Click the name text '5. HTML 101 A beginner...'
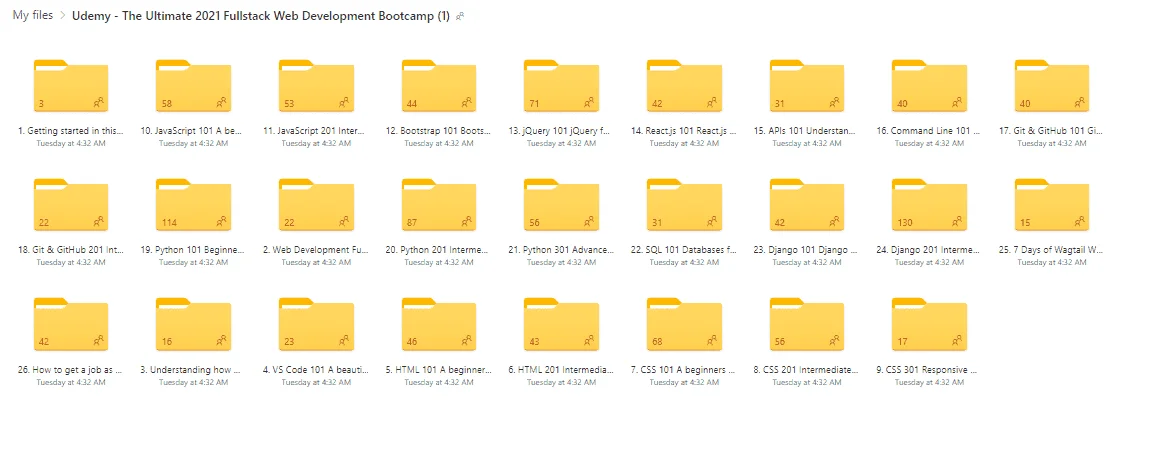1157x457 pixels. [x=439, y=370]
